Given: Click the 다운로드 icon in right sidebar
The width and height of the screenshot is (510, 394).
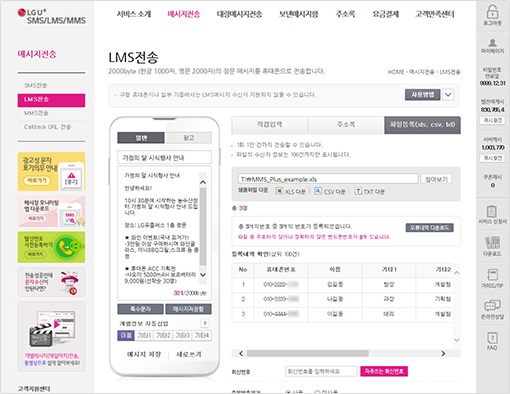Looking at the screenshot, I should pyautogui.click(x=492, y=243).
